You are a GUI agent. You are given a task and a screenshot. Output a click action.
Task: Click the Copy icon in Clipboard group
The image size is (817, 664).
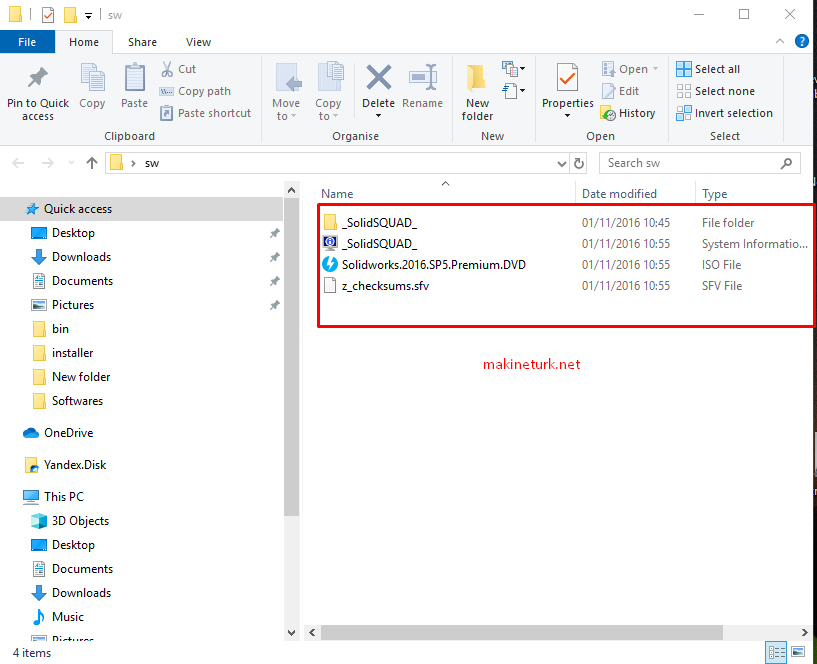point(92,78)
